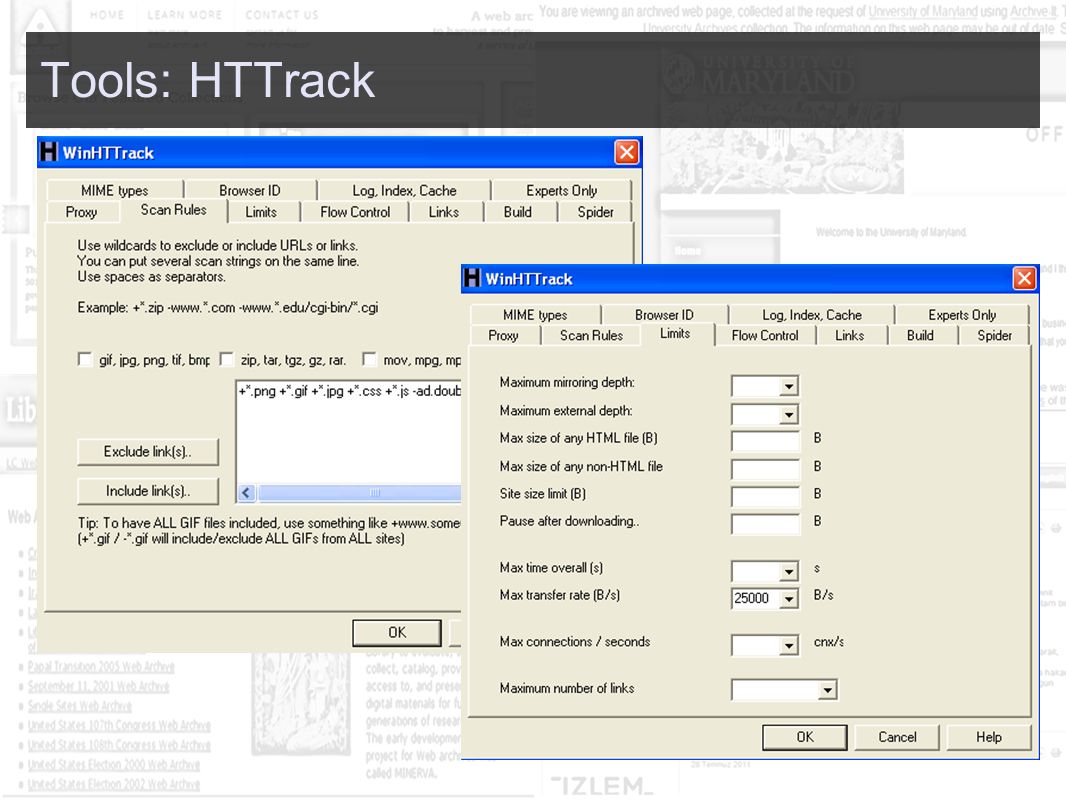Click CONTACT US in the background page header
This screenshot has height=800, width=1066.
[x=281, y=14]
